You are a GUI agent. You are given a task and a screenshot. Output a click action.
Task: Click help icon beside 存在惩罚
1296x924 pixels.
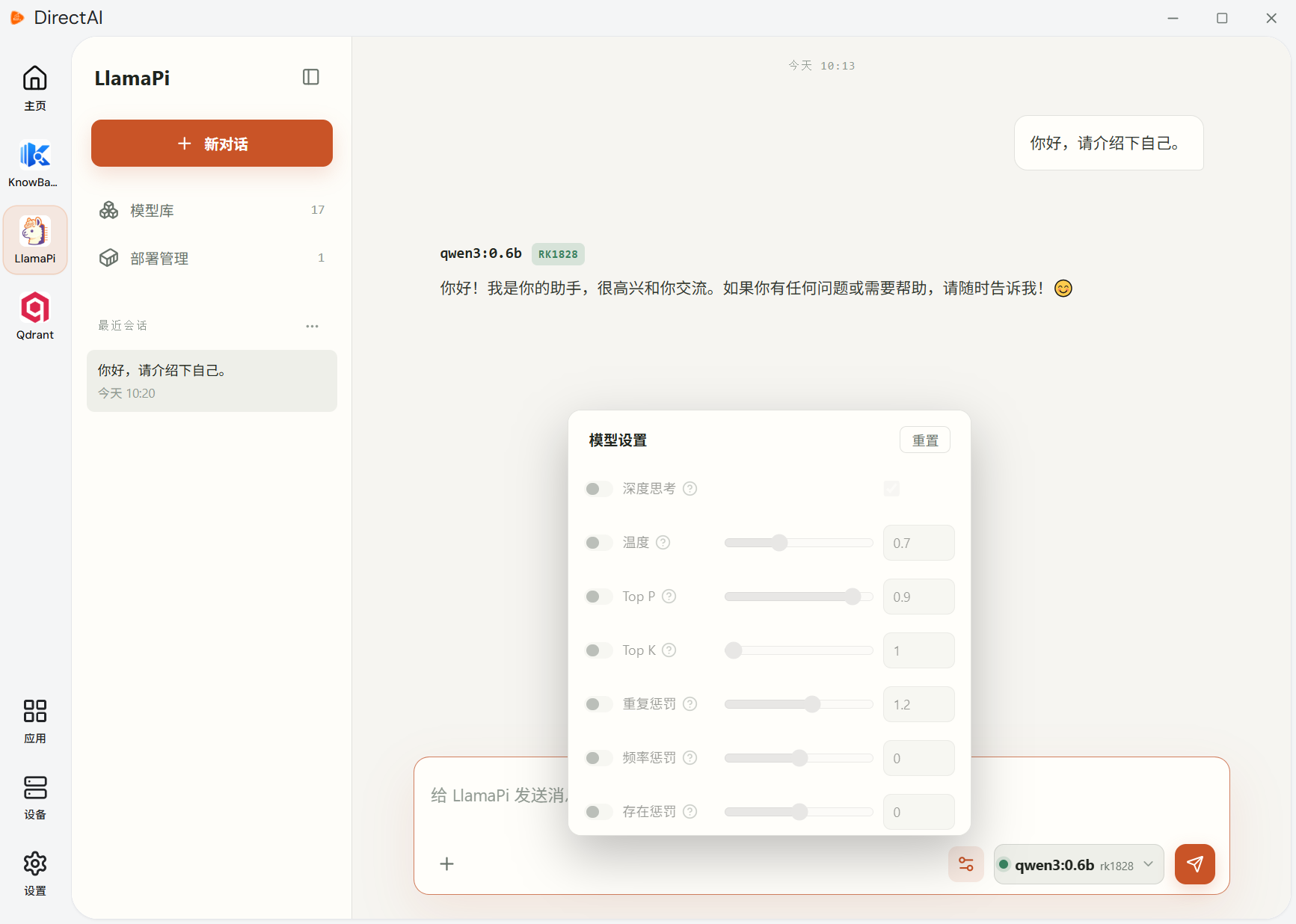690,812
